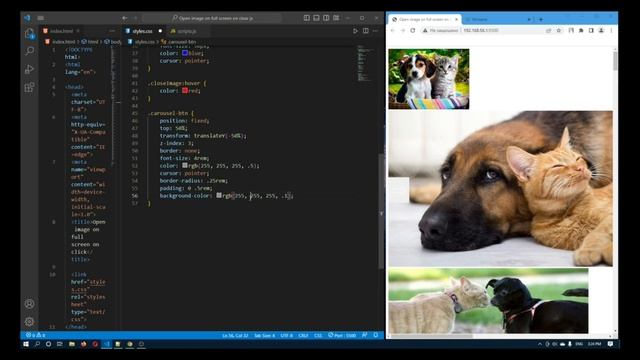Change CSS language mode in the status bar

click(x=318, y=335)
